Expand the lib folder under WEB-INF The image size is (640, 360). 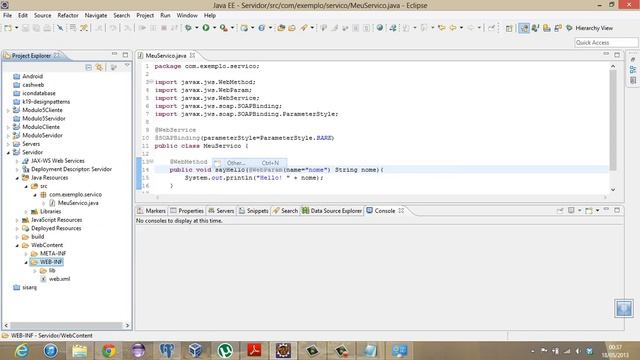35,271
